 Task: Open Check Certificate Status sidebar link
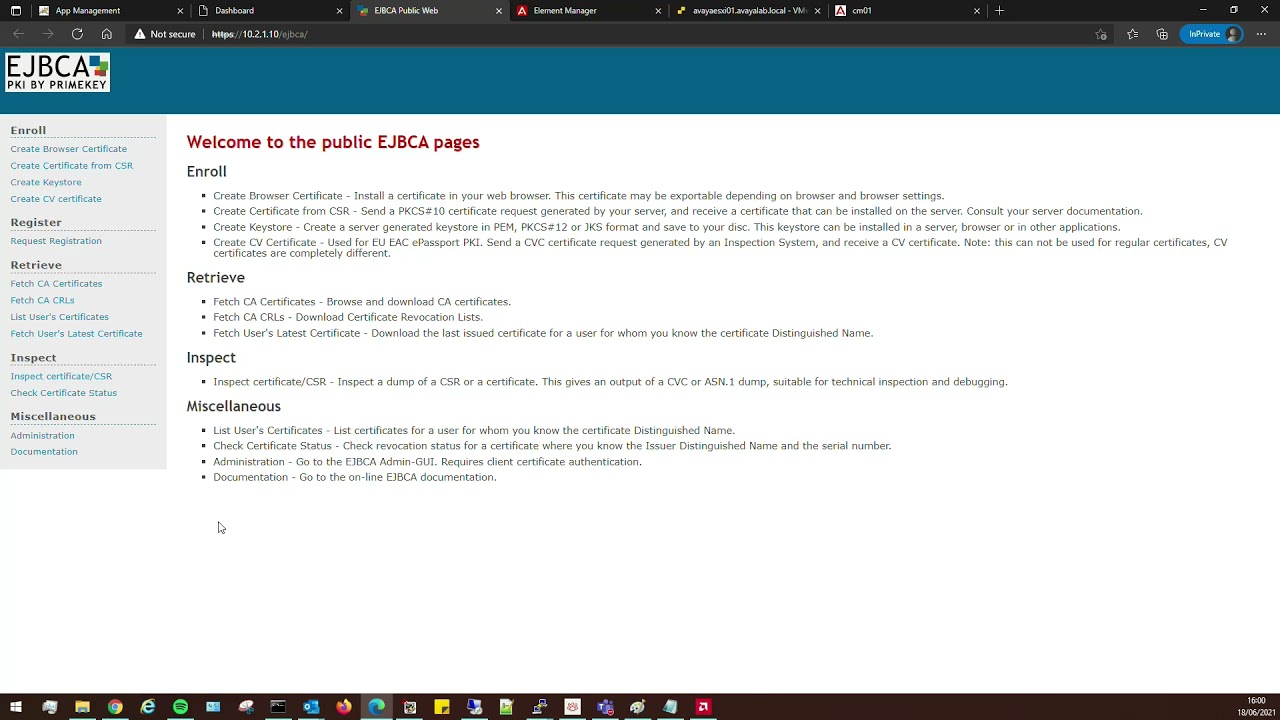coord(64,393)
